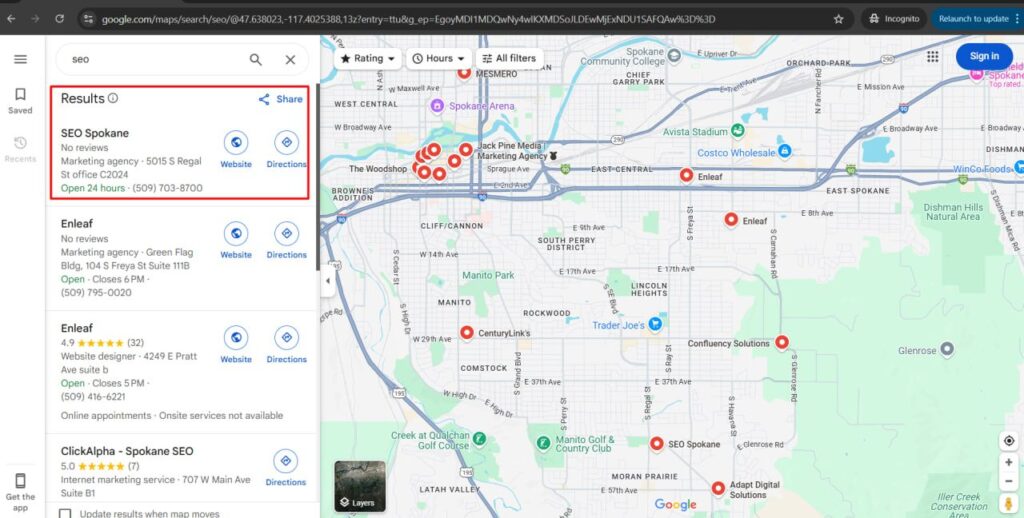Zoom out on the map
Image resolution: width=1024 pixels, height=518 pixels.
(x=1009, y=482)
